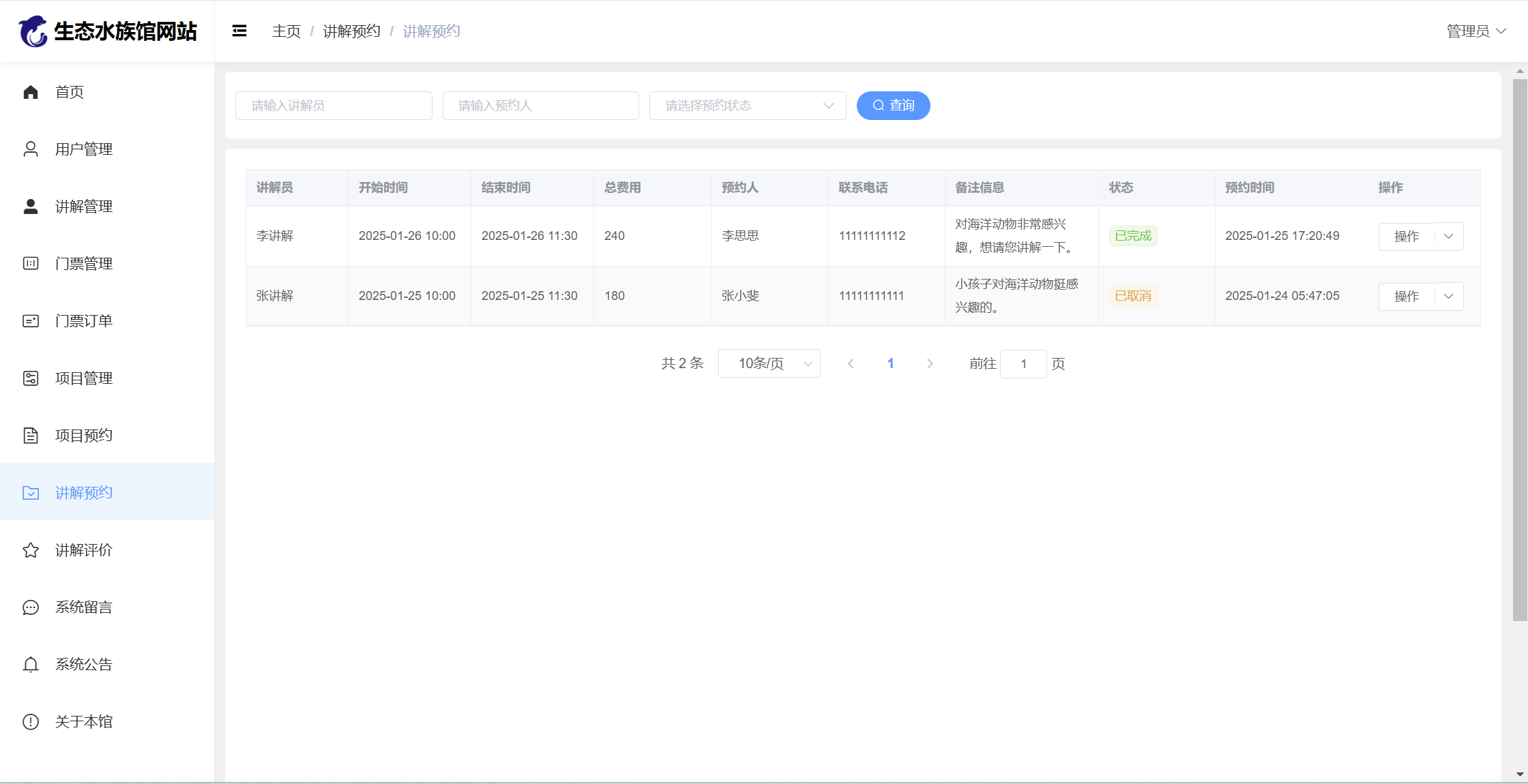The height and width of the screenshot is (784, 1528).
Task: Click the 关于本馆 info circle icon
Action: pos(31,722)
